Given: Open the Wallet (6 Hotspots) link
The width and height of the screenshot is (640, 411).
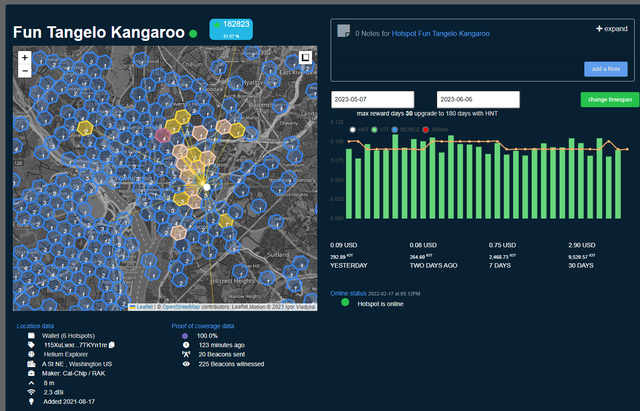Looking at the screenshot, I should tap(68, 335).
